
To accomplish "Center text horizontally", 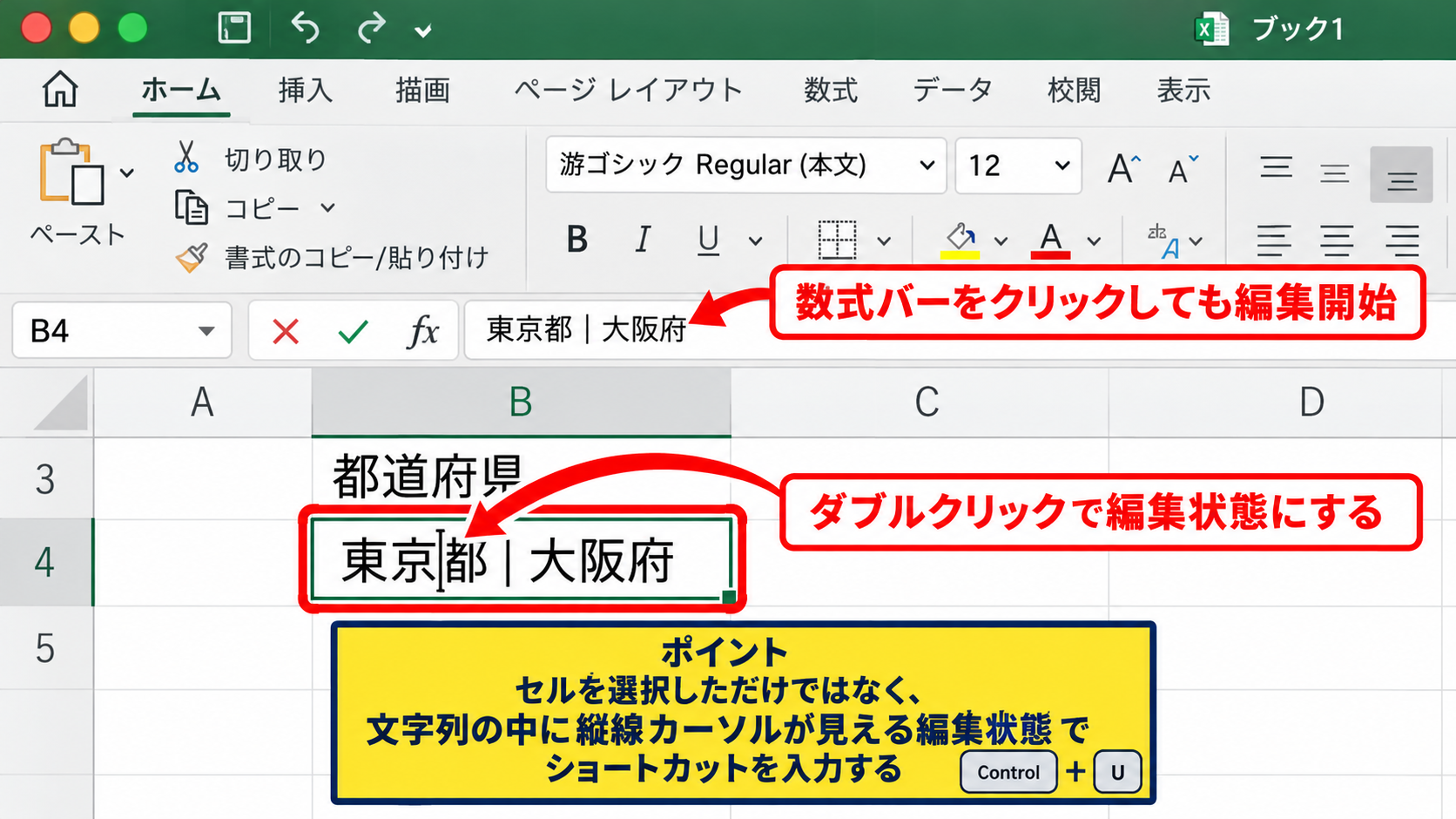I will [x=1337, y=240].
